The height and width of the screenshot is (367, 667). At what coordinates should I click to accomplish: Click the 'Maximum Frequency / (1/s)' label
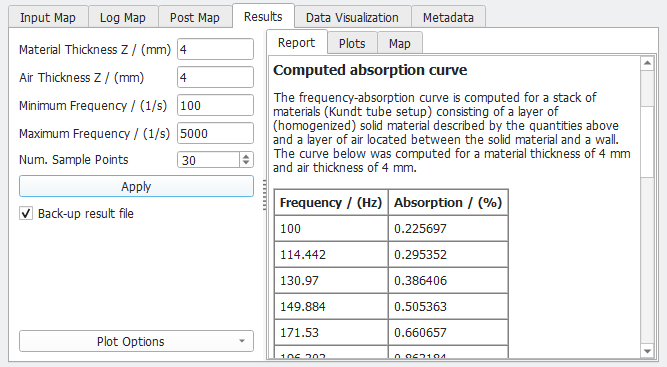[94, 134]
